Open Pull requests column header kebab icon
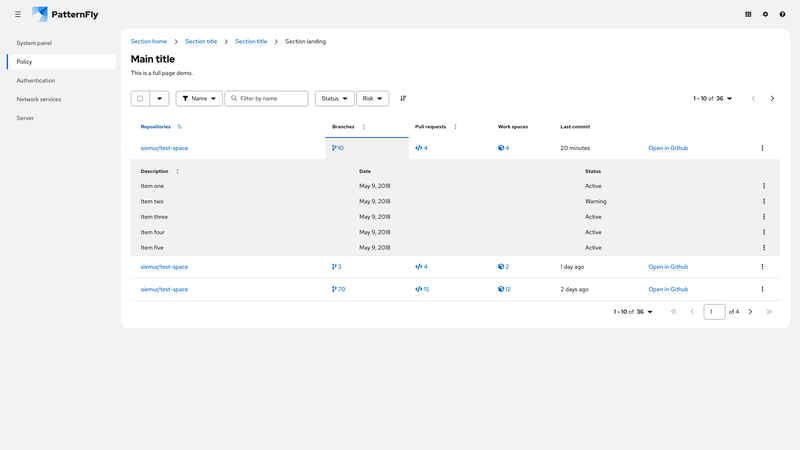 pos(455,127)
